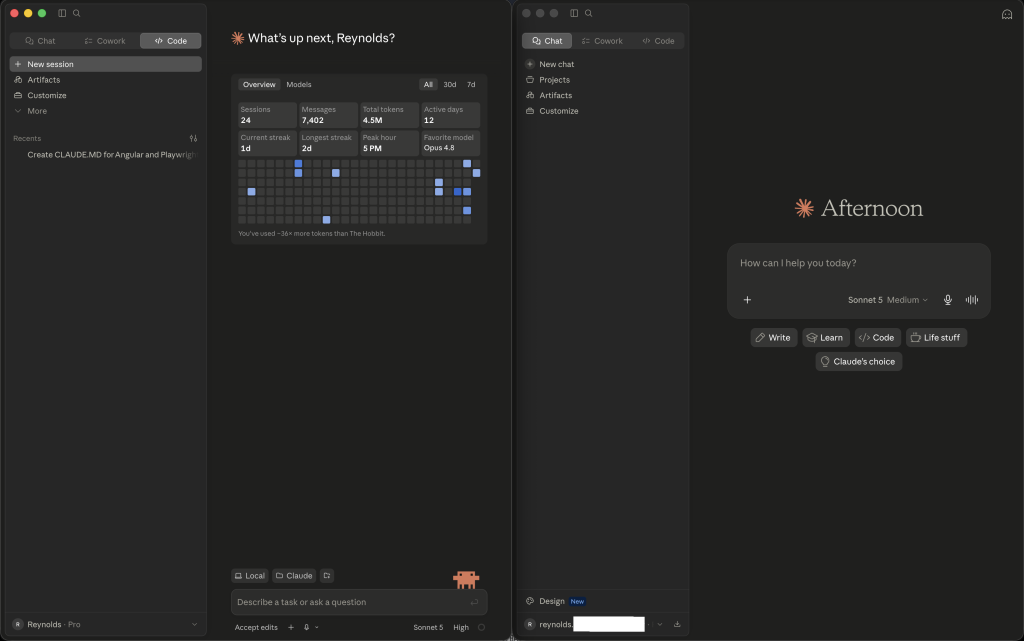Image resolution: width=1024 pixels, height=641 pixels.
Task: Click search icon in the right window
Action: click(588, 13)
